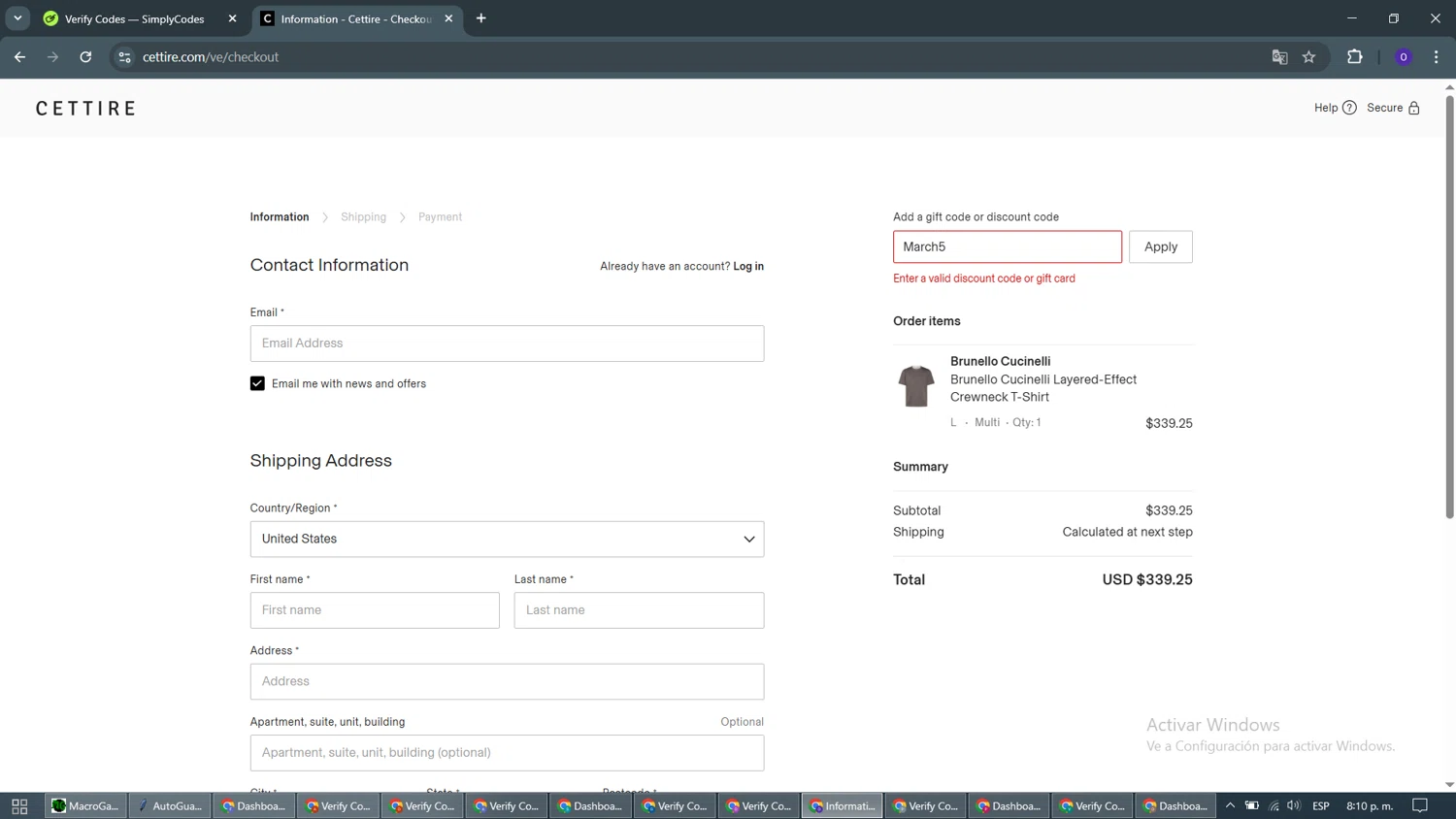
Task: Switch to the Verify Codes SimplyCodes tab
Action: [x=134, y=18]
